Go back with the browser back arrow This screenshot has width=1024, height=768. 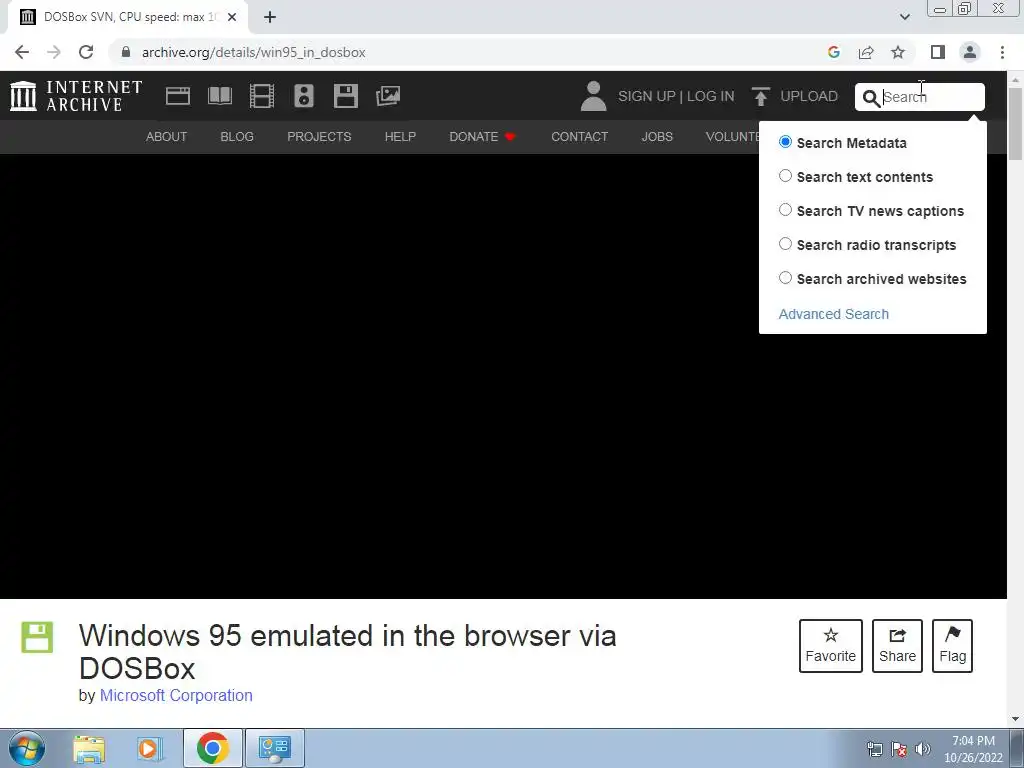pyautogui.click(x=22, y=52)
